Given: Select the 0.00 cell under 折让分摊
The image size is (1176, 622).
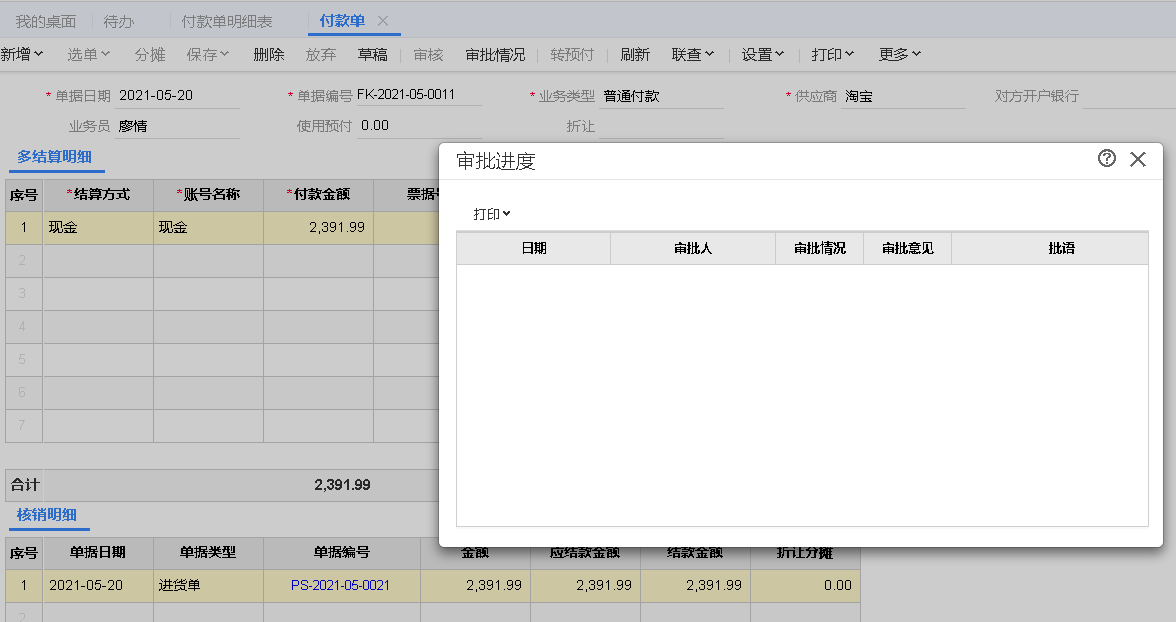Looking at the screenshot, I should click(806, 585).
